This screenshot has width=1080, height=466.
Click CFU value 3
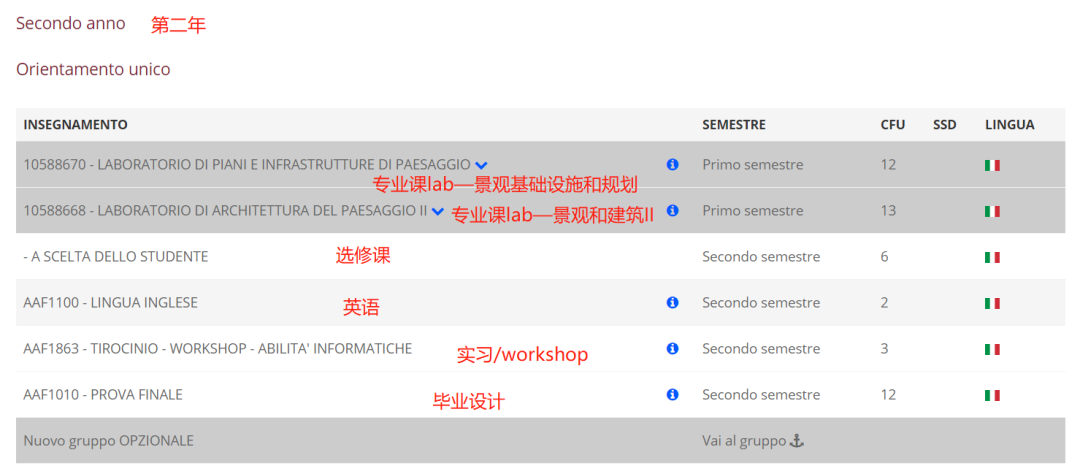click(x=884, y=349)
